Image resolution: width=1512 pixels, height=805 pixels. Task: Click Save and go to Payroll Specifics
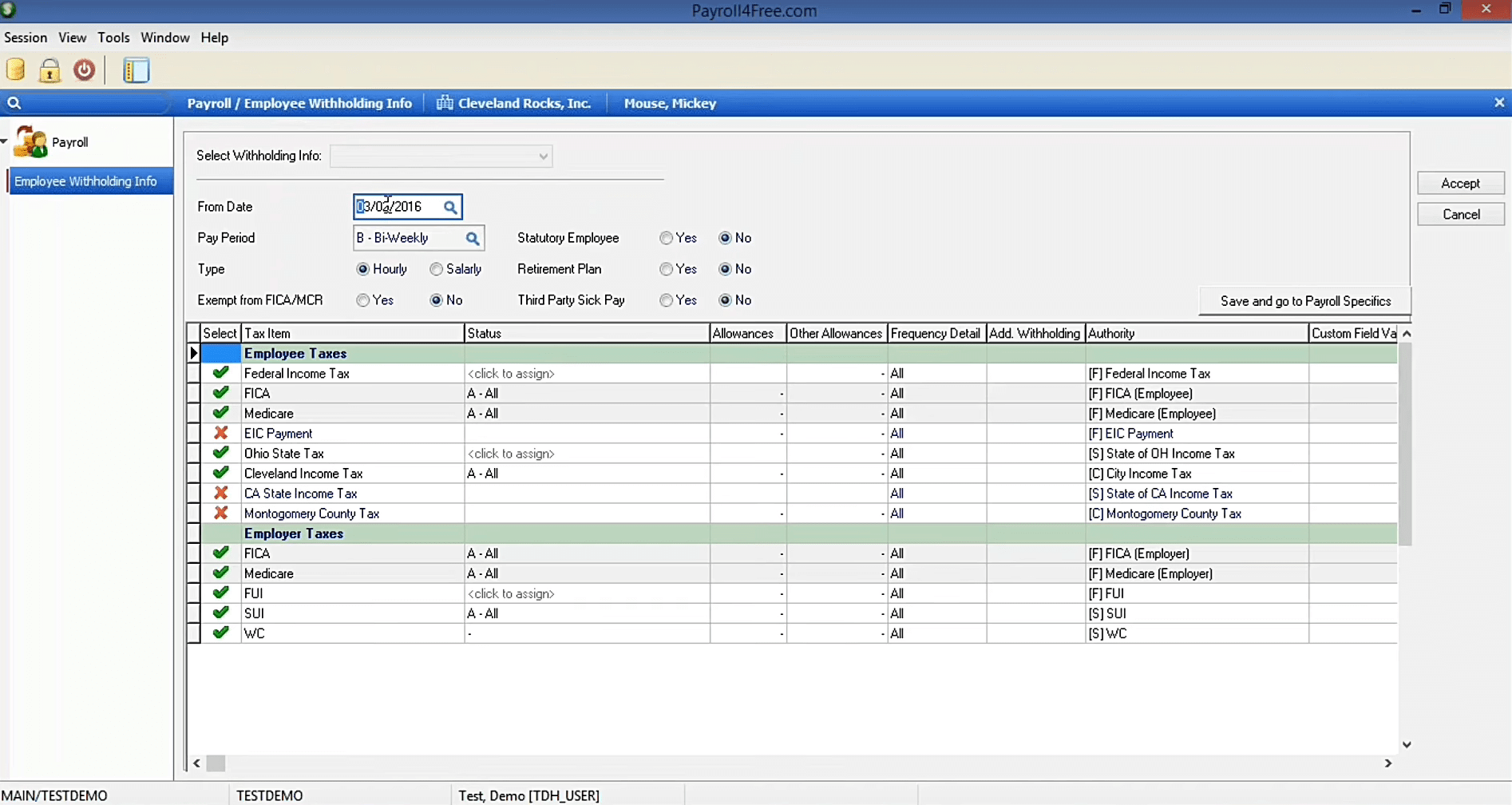[x=1305, y=301]
